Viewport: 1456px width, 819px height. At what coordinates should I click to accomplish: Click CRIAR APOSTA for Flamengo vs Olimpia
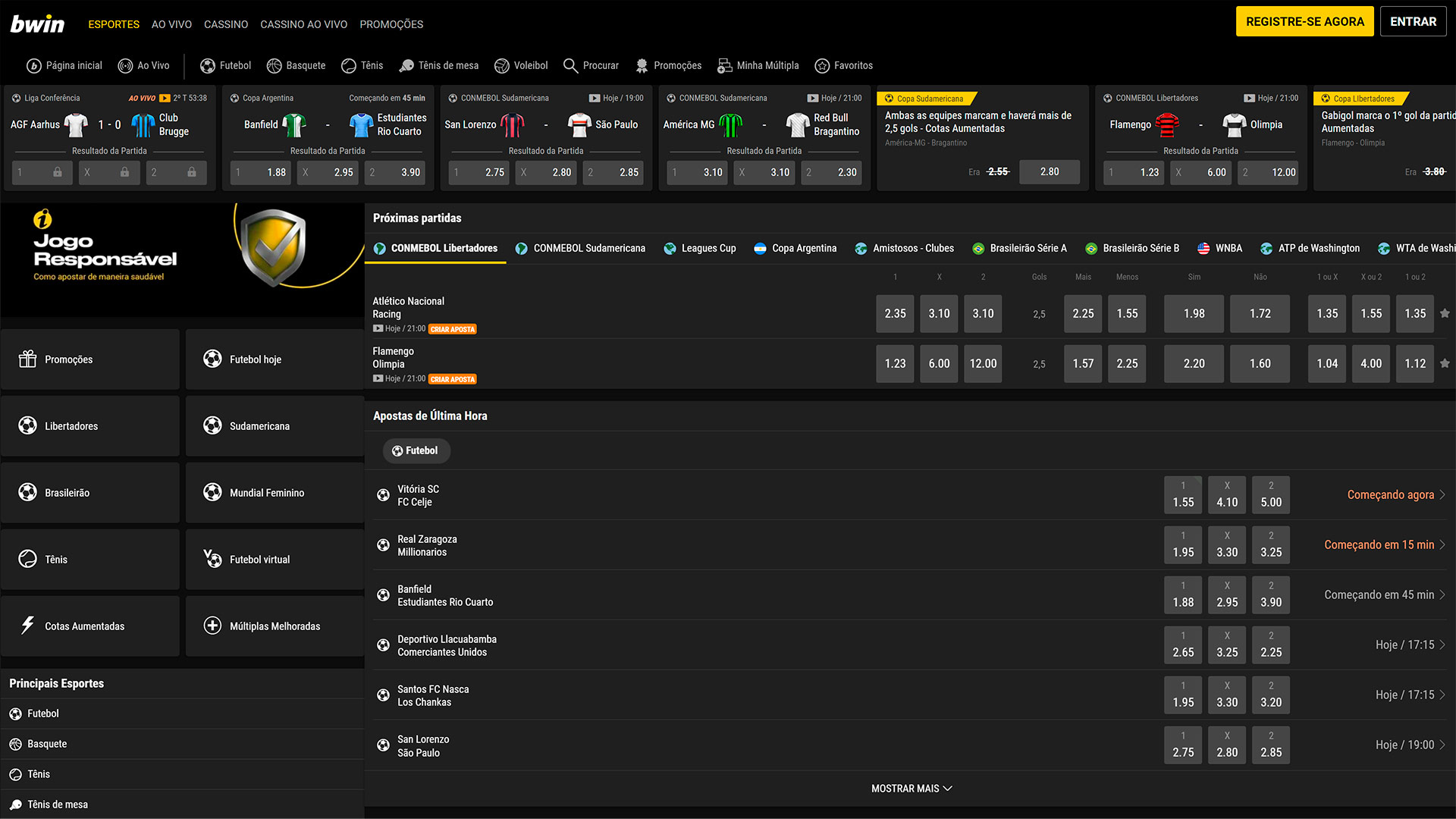point(453,379)
